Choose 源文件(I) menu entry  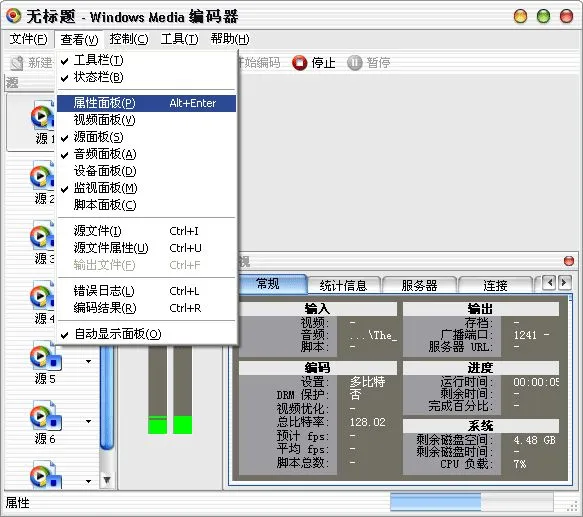[146, 231]
